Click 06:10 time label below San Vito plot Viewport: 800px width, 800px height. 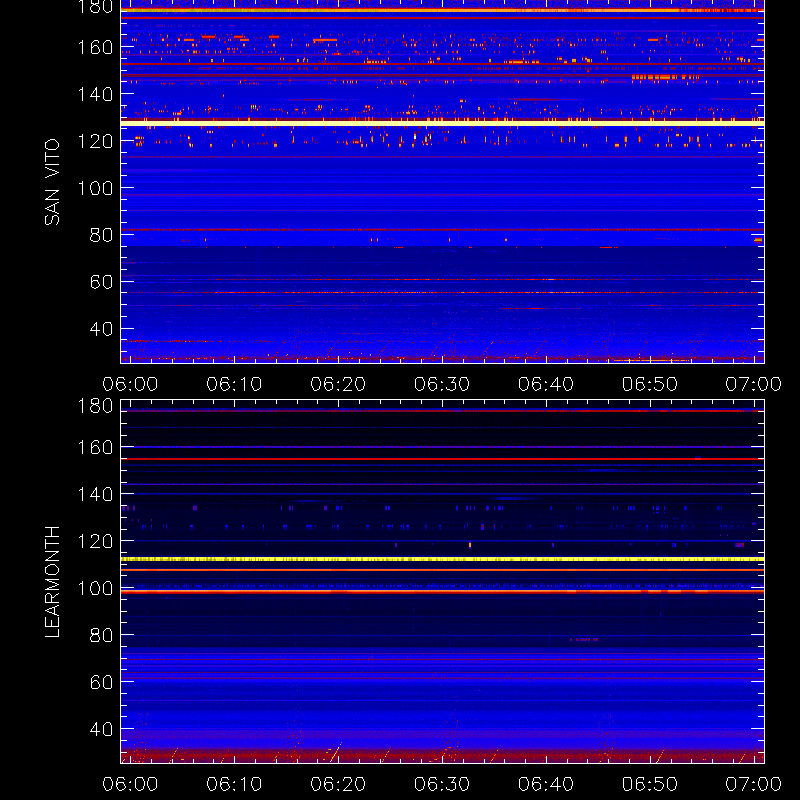[x=234, y=384]
